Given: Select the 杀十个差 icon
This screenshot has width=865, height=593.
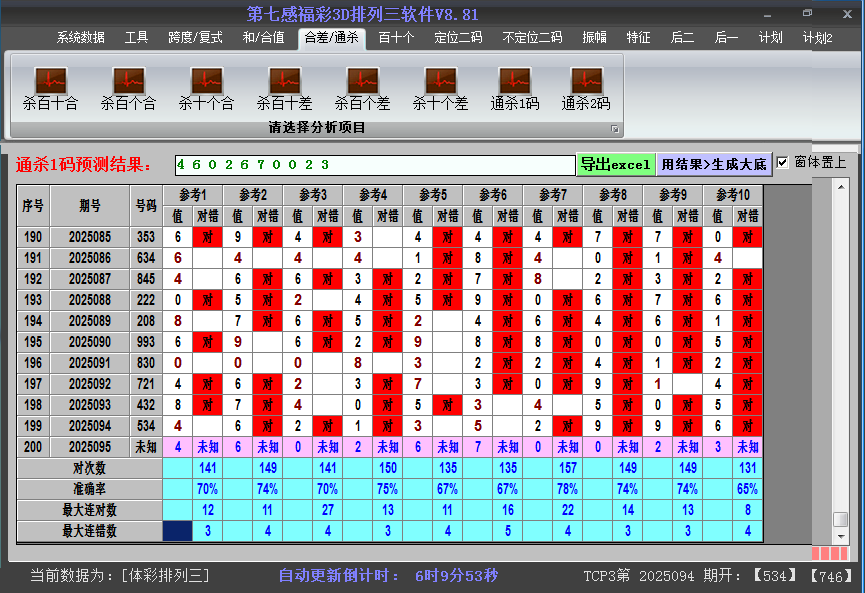Looking at the screenshot, I should pos(440,81).
